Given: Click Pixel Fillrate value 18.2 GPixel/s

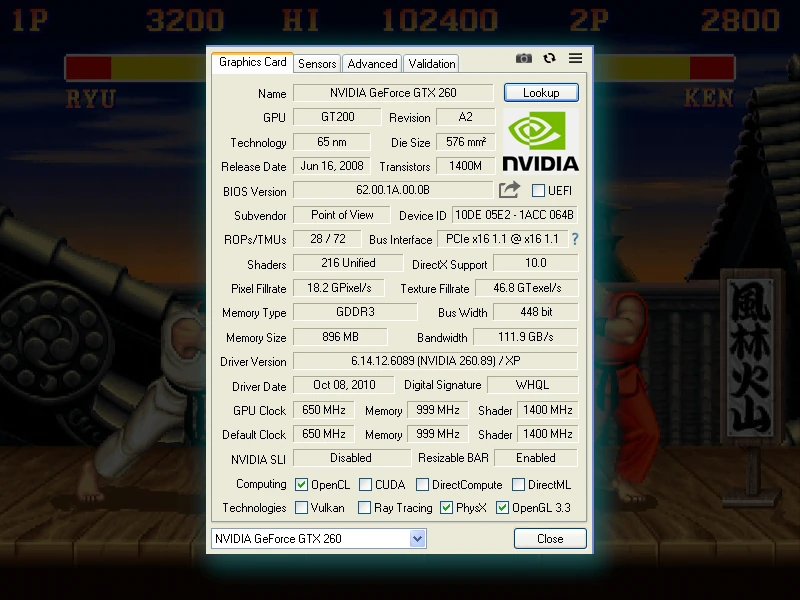Looking at the screenshot, I should [x=339, y=288].
